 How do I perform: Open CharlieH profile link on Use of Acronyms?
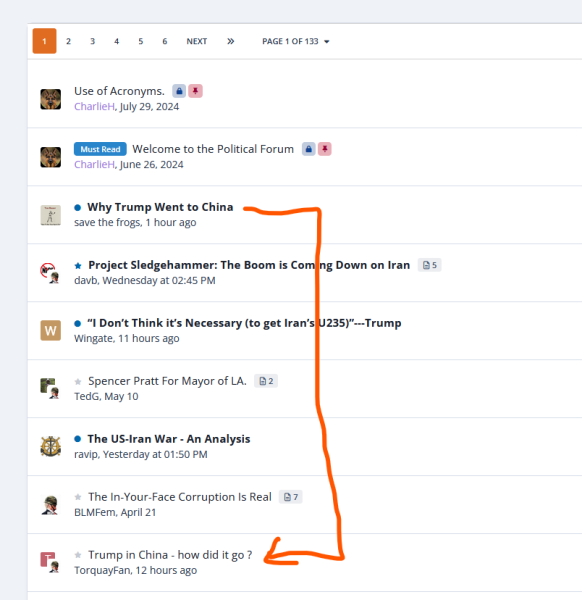95,106
